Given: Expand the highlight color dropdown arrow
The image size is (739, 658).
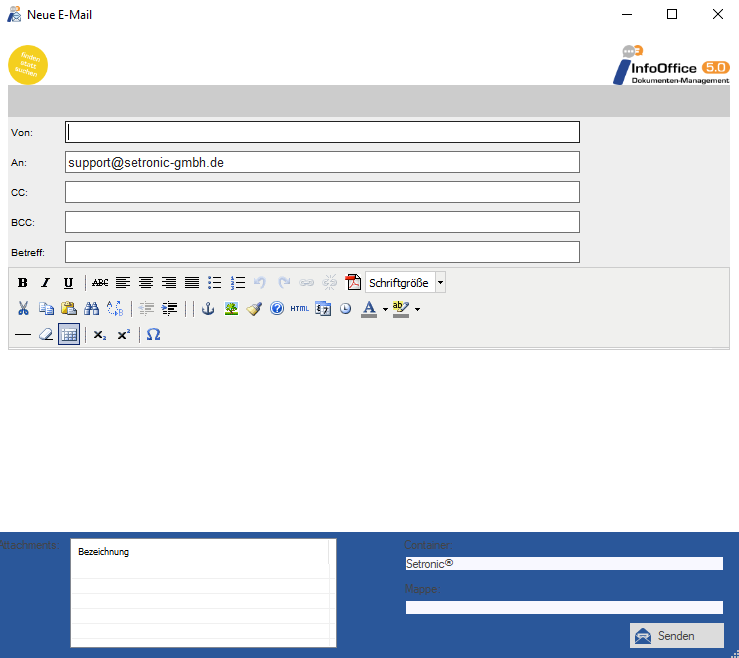Looking at the screenshot, I should [x=417, y=310].
